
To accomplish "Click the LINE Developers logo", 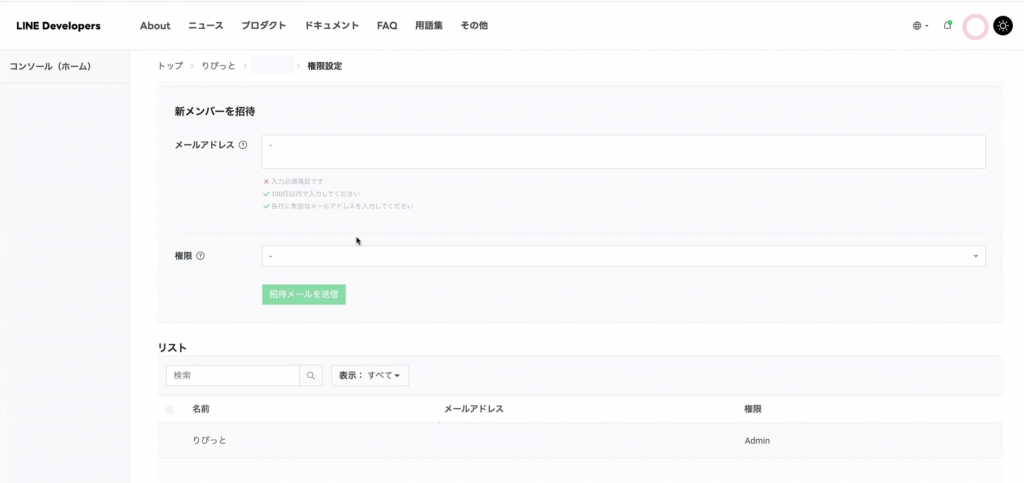I will (x=58, y=26).
